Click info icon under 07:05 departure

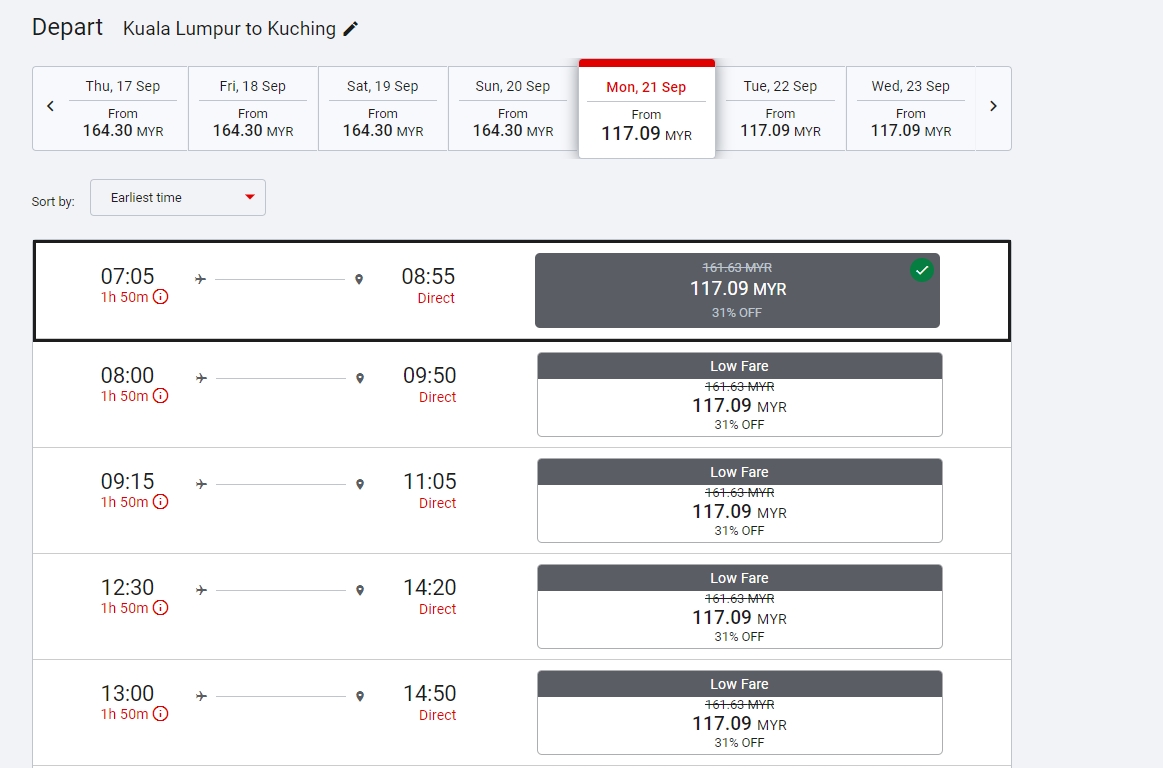coord(160,297)
